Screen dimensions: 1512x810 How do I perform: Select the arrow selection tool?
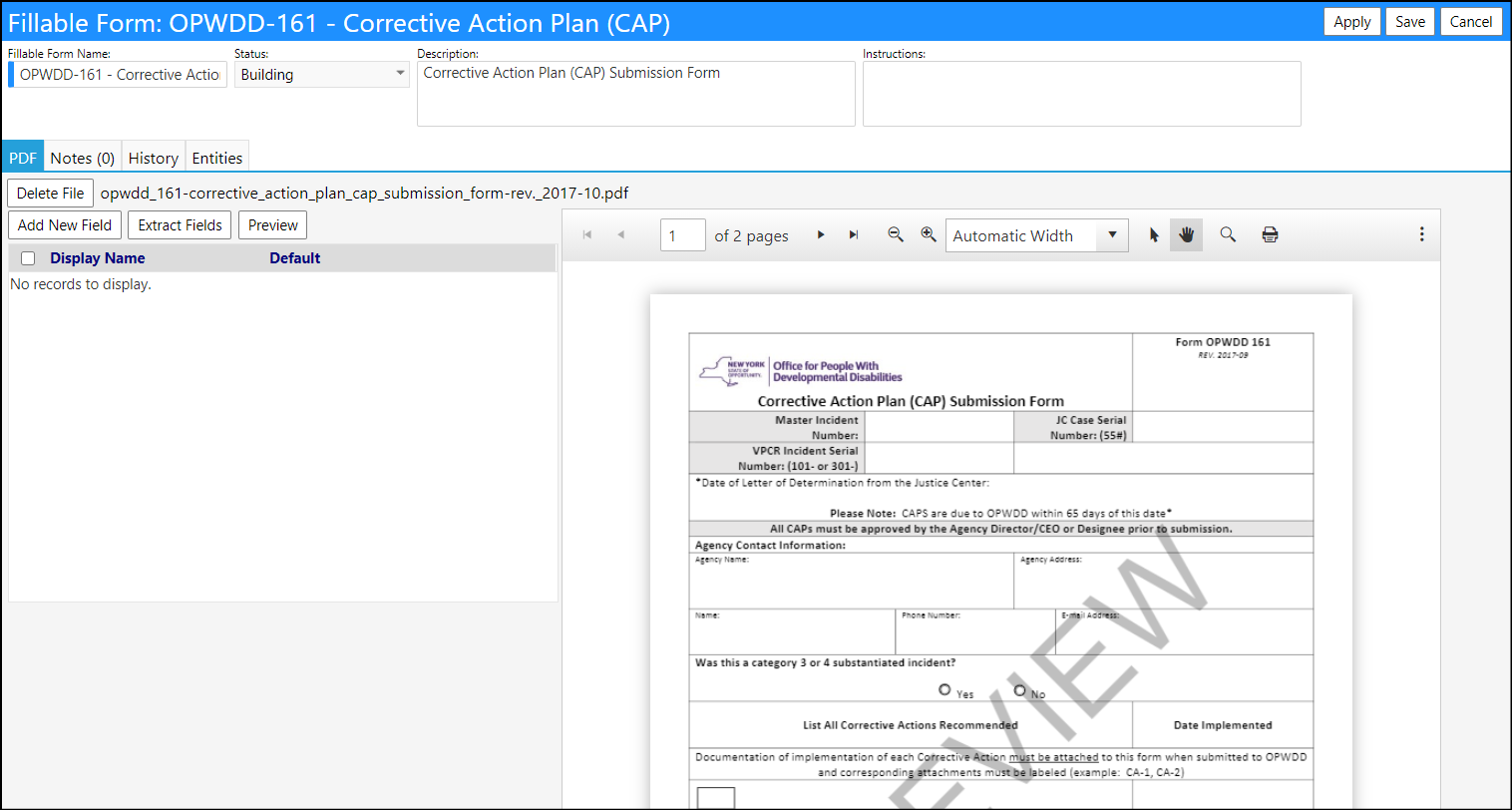(x=1154, y=234)
